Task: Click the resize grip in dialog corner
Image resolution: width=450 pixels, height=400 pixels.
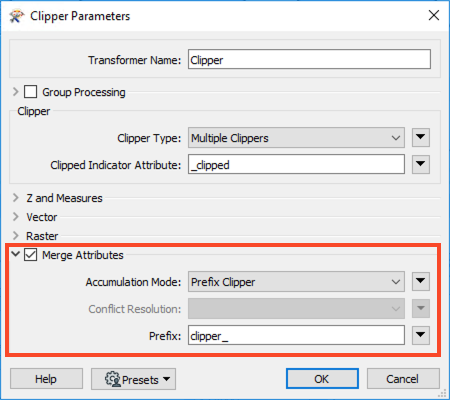Action: 443,393
